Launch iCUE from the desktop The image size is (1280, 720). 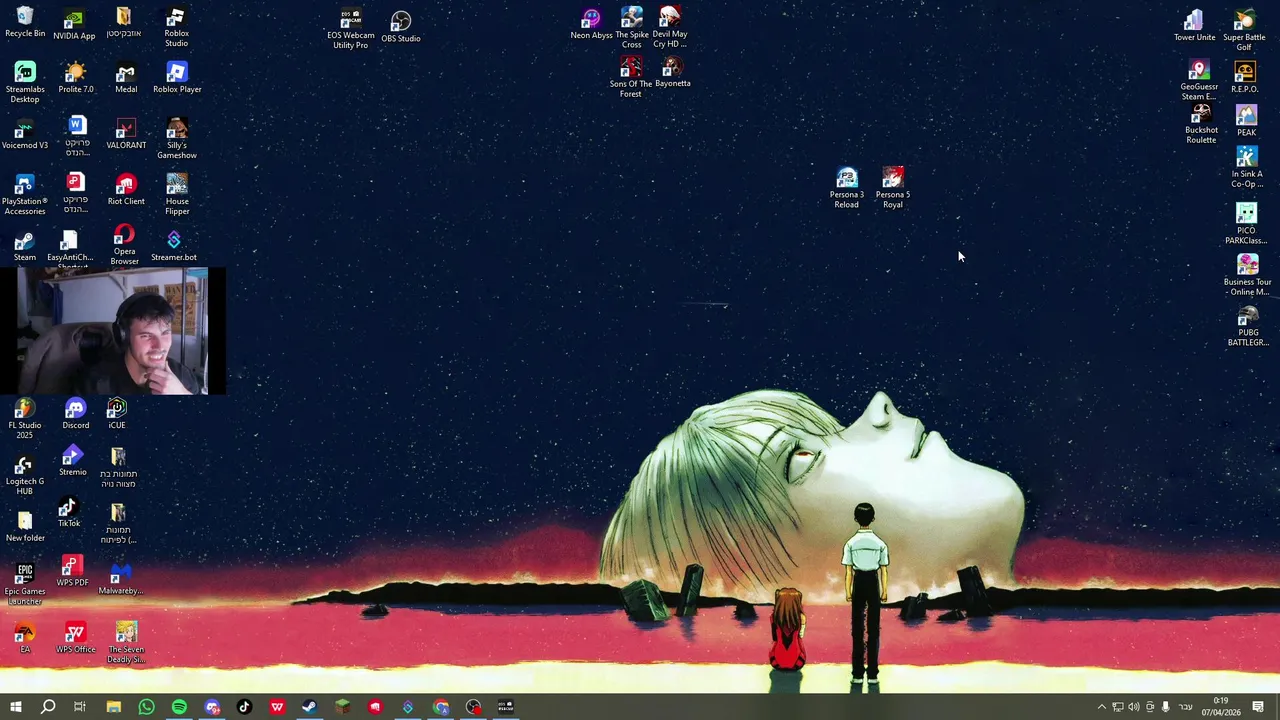(117, 414)
